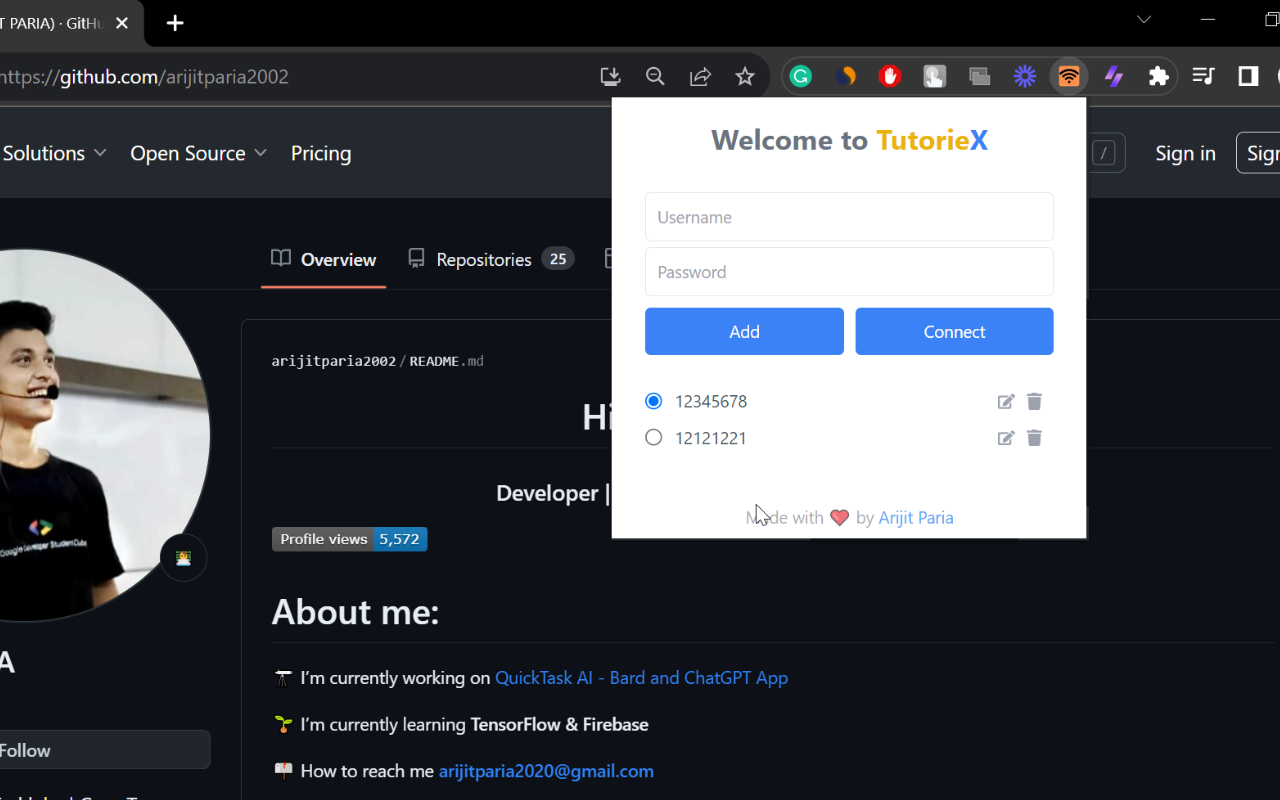The height and width of the screenshot is (800, 1280).
Task: Click the purple lightning extension icon
Action: pos(1114,76)
